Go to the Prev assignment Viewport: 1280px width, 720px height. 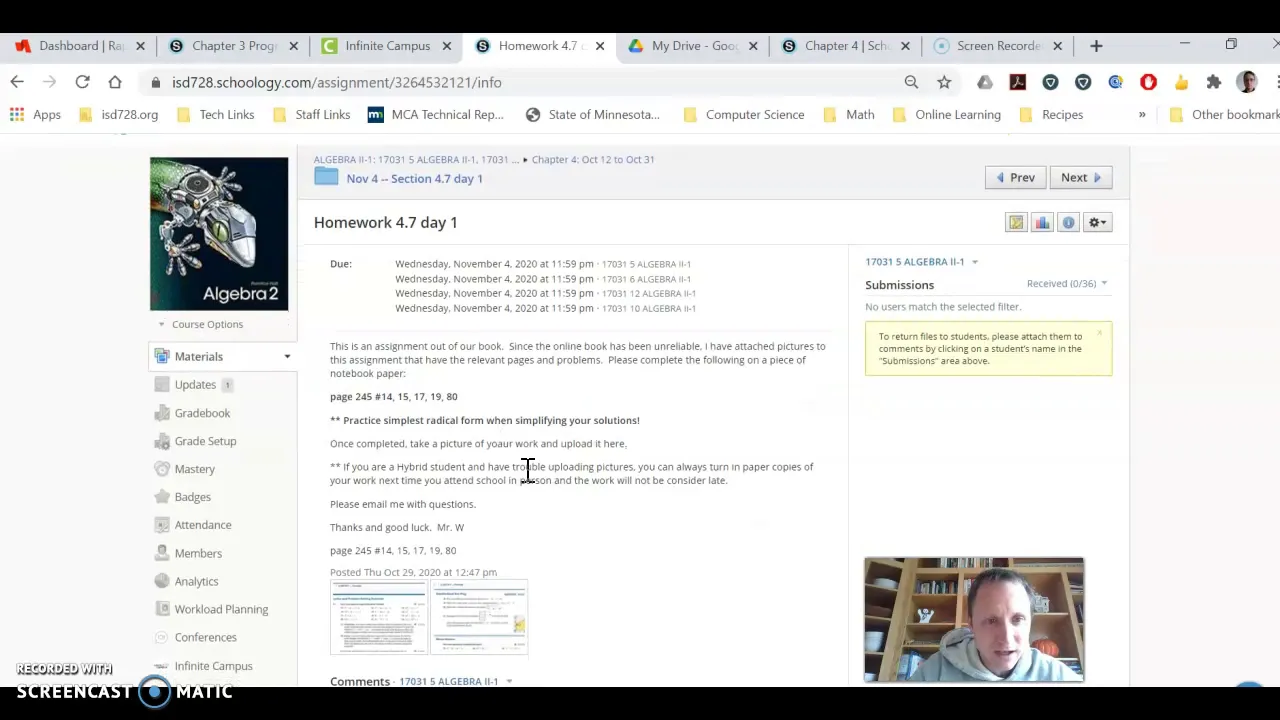pos(1015,177)
